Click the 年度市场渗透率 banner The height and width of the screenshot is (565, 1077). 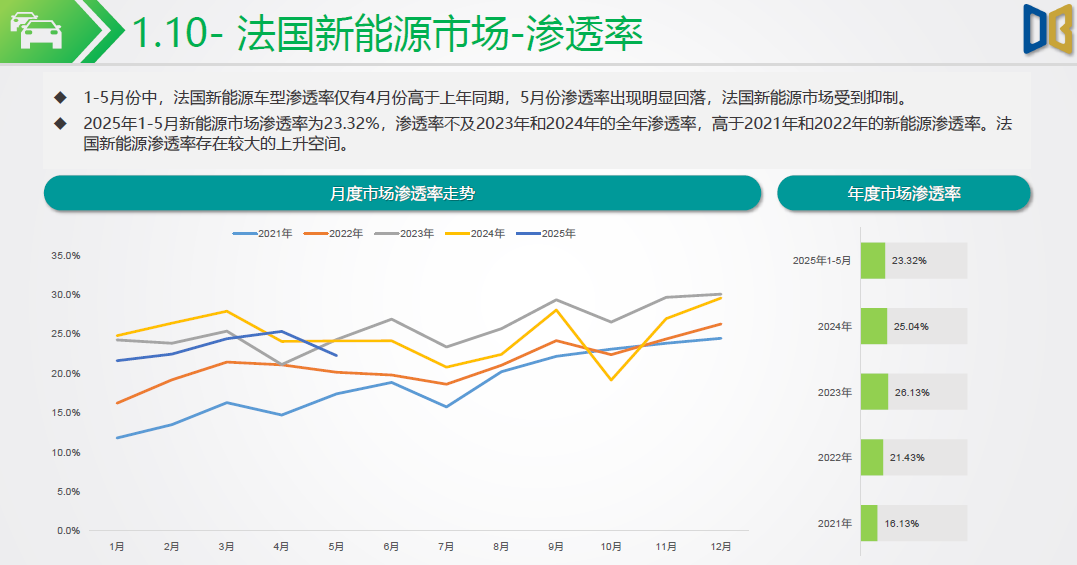[x=904, y=193]
